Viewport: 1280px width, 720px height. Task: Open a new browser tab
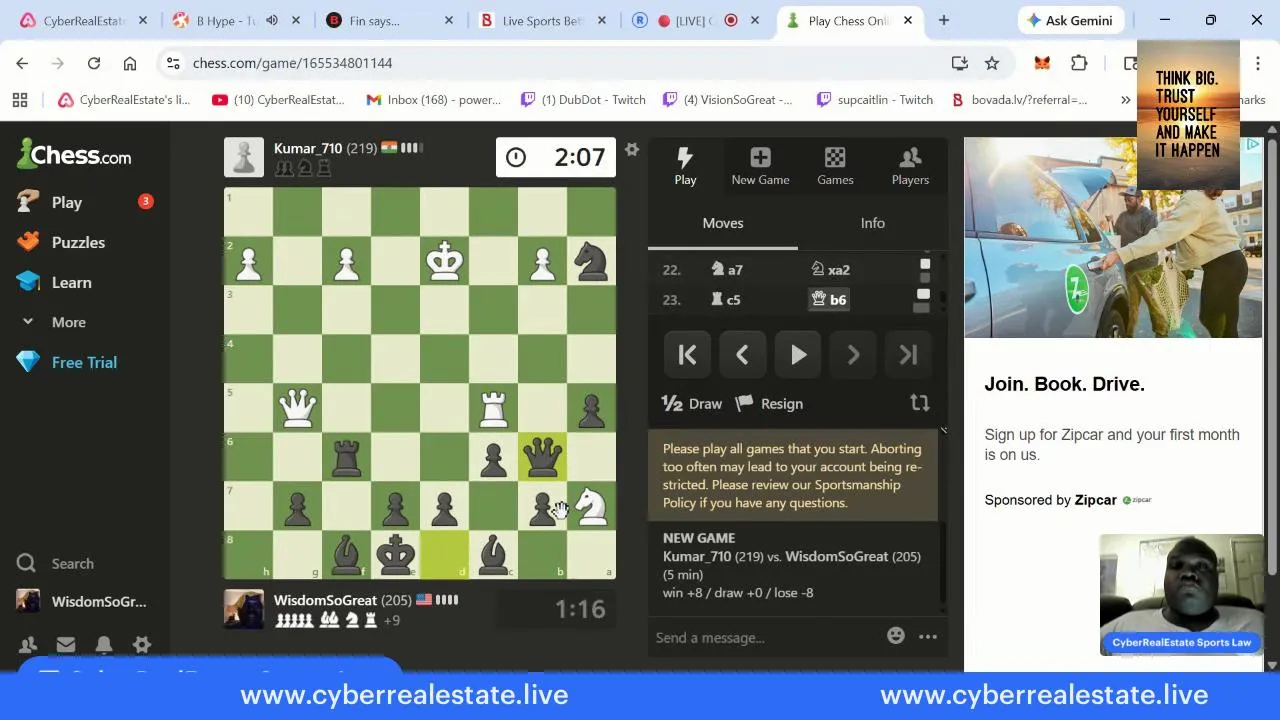(943, 20)
